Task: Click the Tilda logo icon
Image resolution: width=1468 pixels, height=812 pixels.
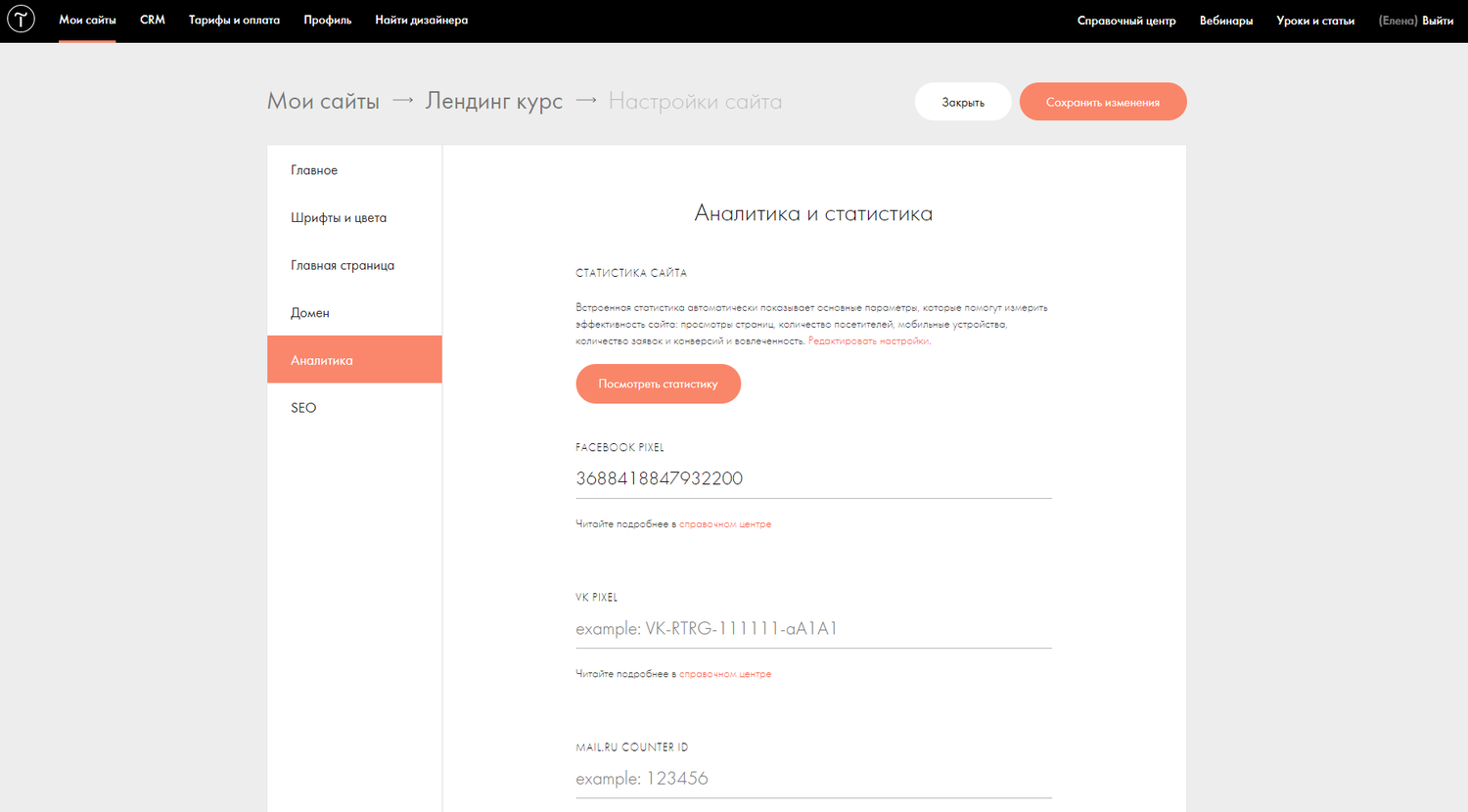Action: coord(21,19)
